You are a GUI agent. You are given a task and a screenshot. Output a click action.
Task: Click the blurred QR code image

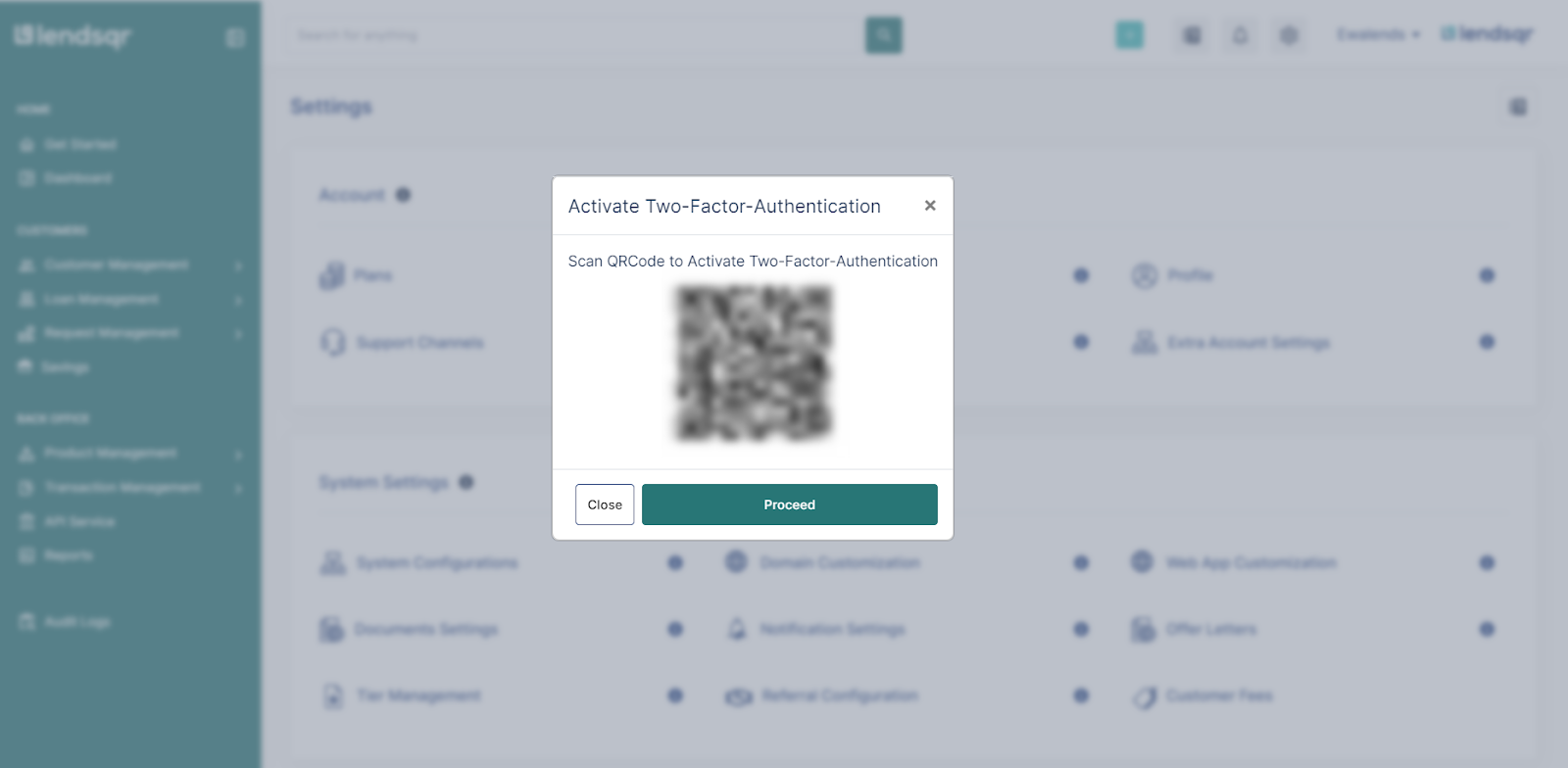753,362
